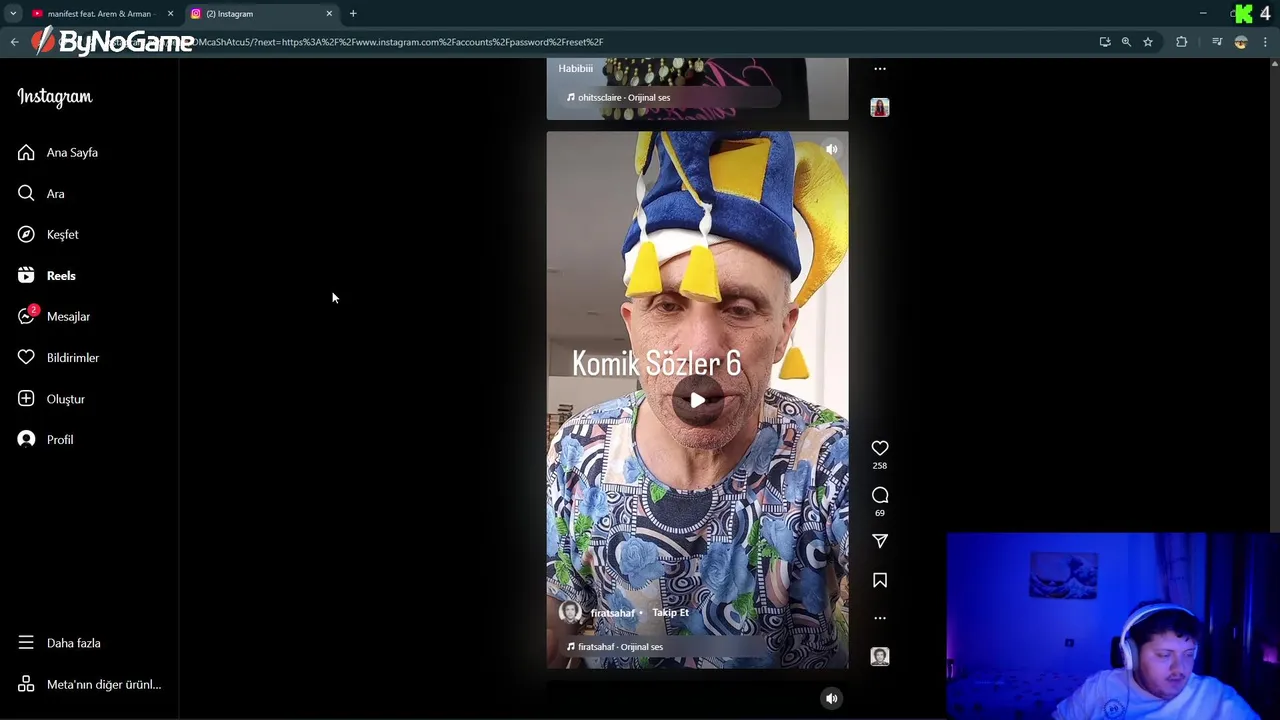Close the Instagram browser tab
1280x720 pixels.
[329, 14]
